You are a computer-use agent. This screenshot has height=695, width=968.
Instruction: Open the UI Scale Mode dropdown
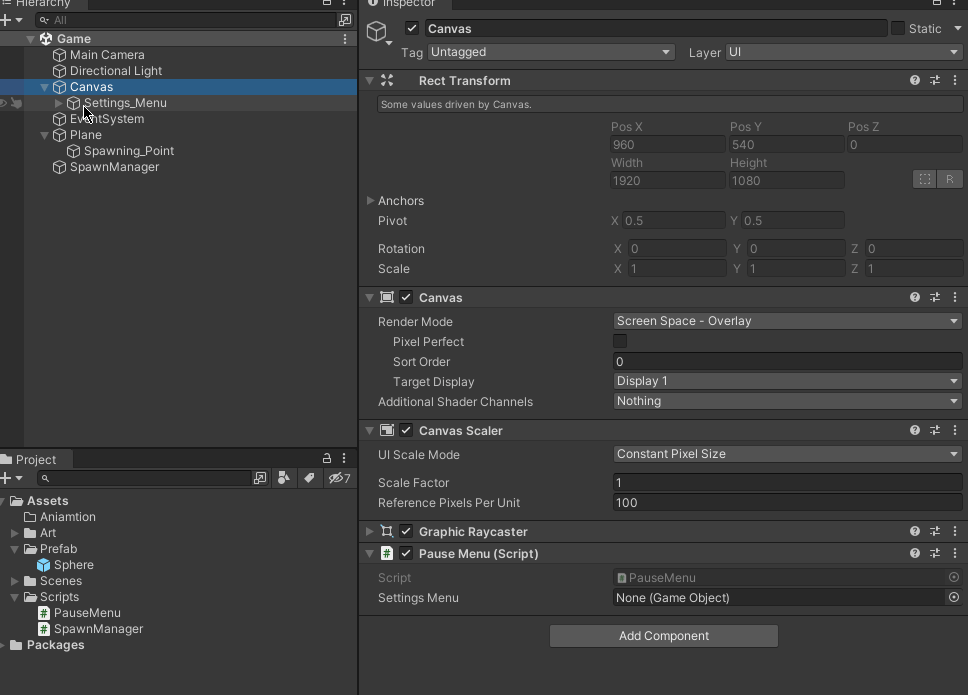pos(787,454)
